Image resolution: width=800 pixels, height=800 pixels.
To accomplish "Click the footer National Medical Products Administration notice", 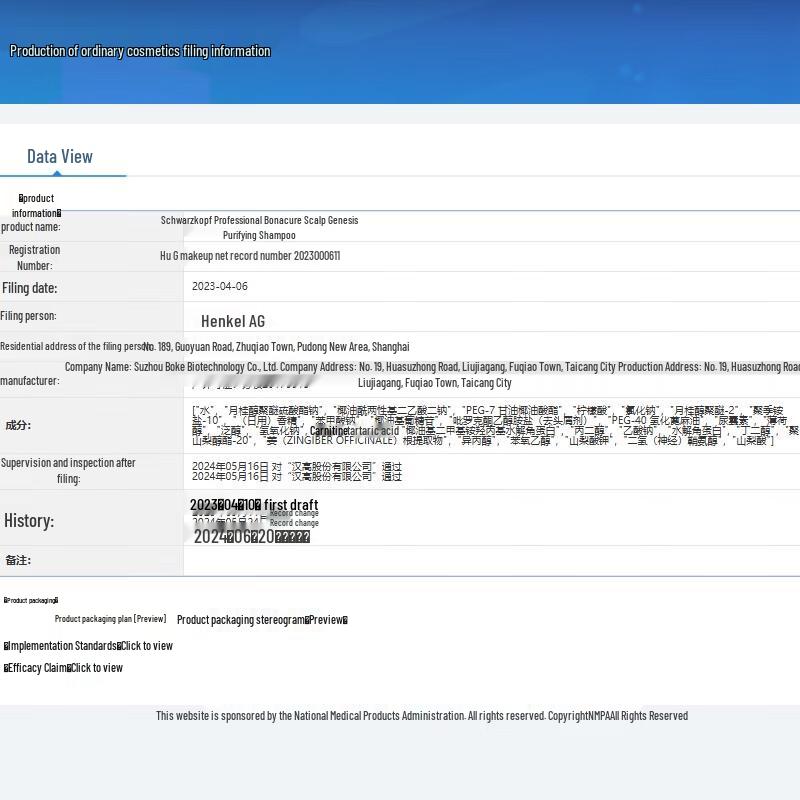I will point(422,716).
